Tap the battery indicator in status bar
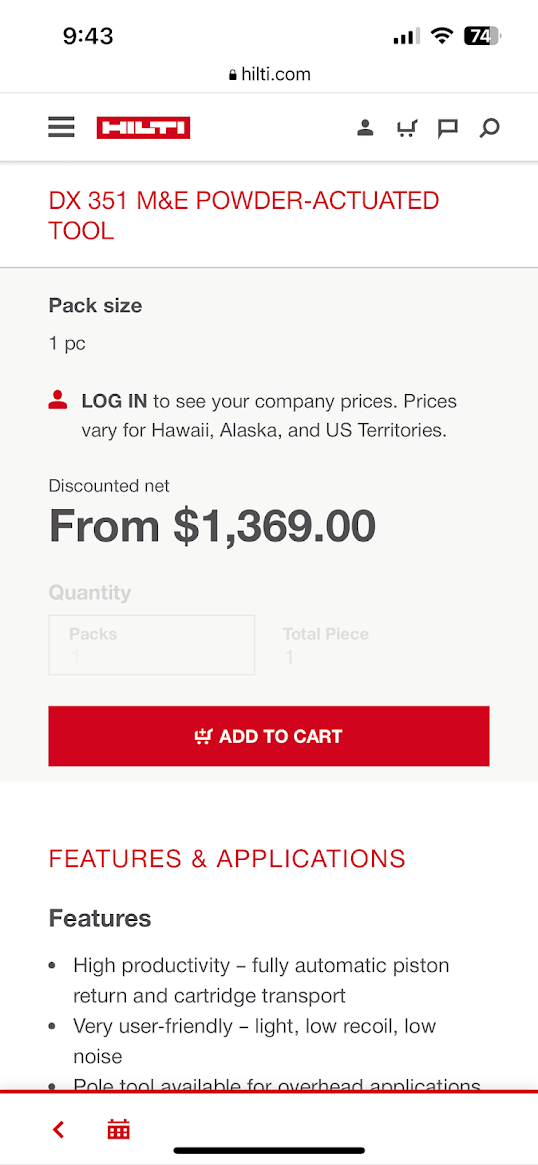Screen dimensions: 538x1165 pos(483,36)
